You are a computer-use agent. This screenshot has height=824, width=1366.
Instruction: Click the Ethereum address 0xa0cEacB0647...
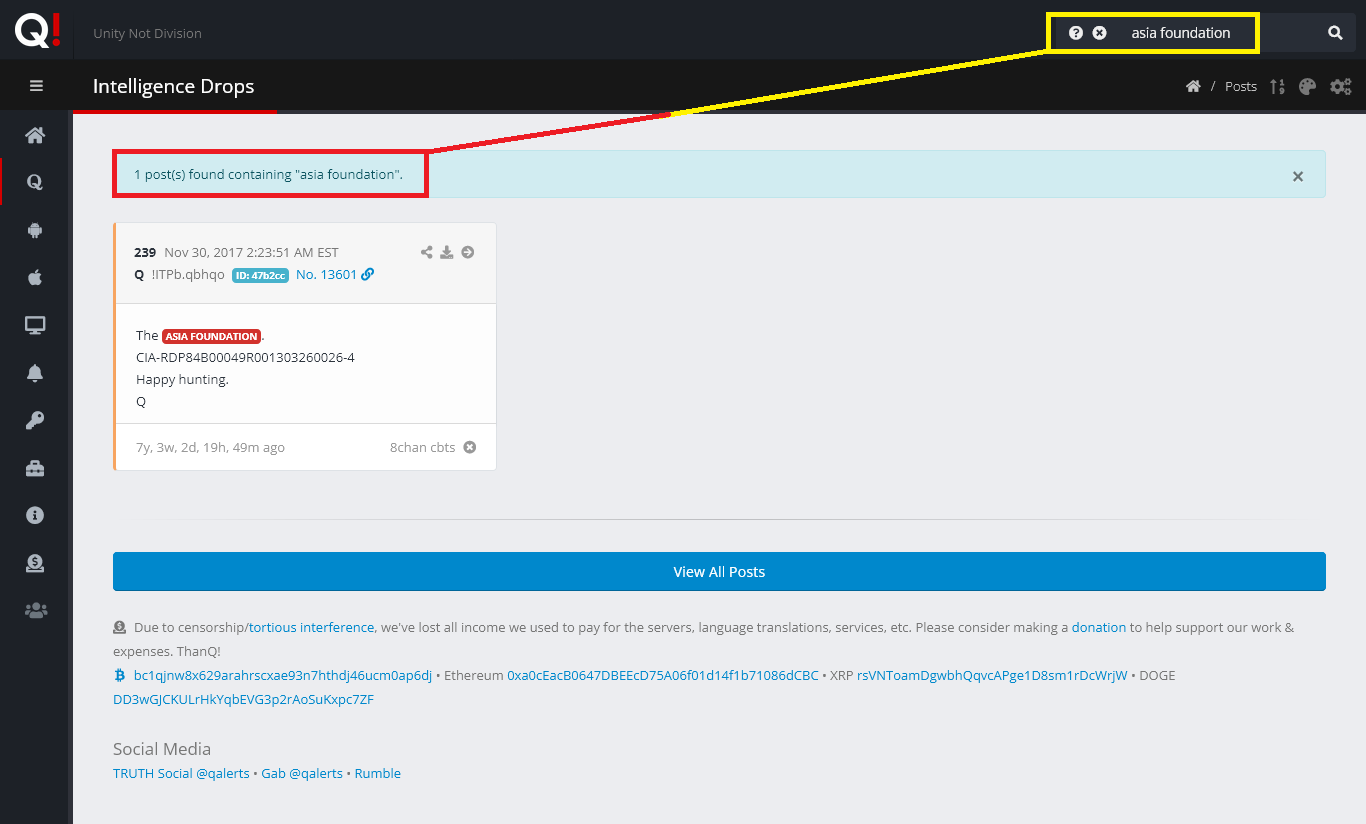[x=663, y=675]
